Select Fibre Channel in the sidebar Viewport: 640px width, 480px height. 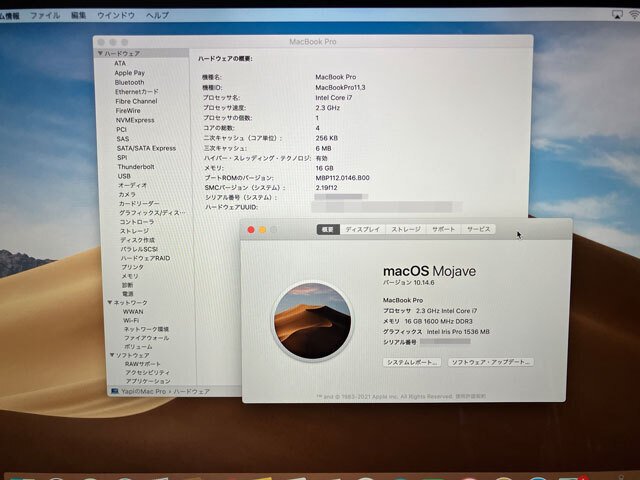(136, 101)
